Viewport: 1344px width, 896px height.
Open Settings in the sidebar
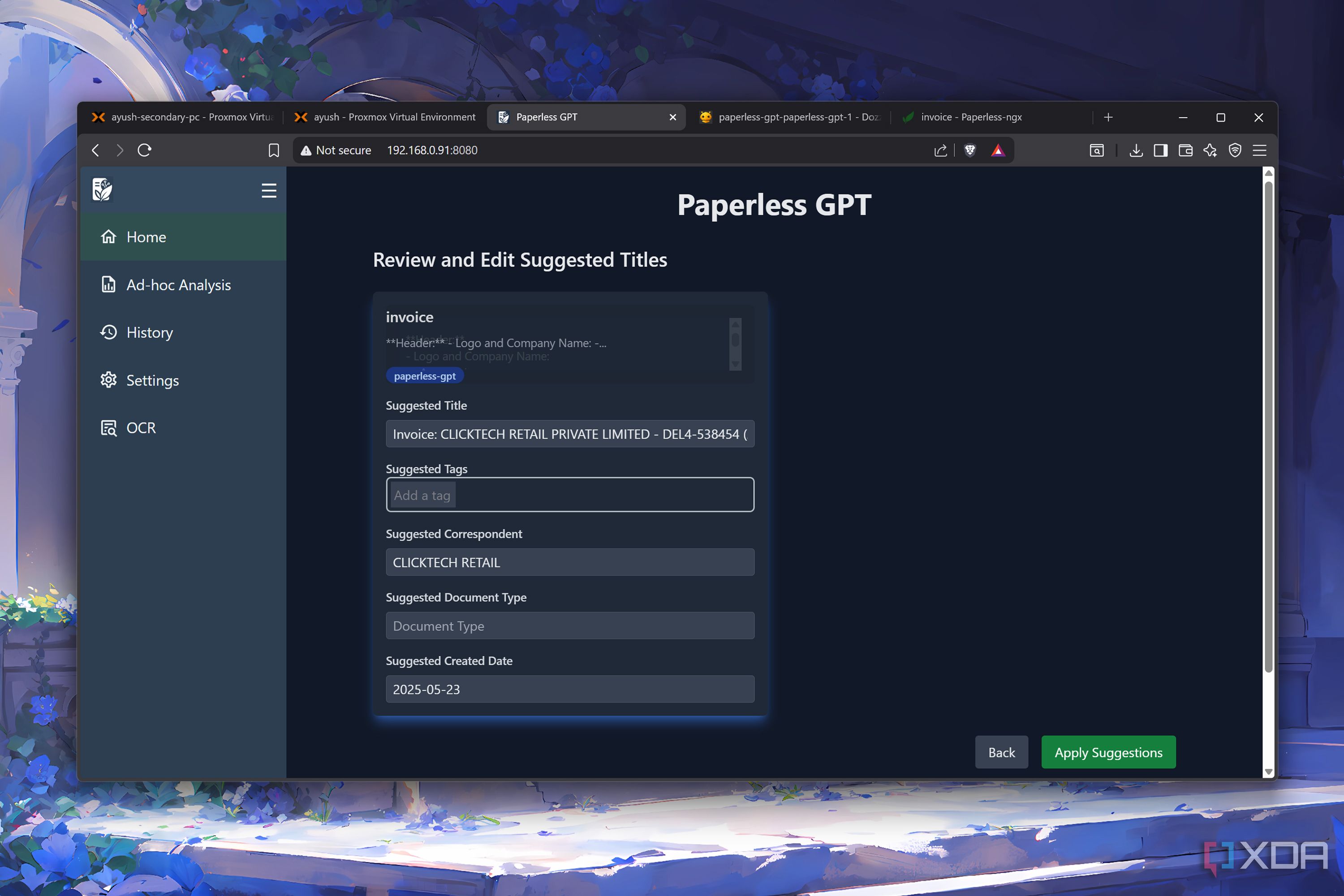[183, 380]
